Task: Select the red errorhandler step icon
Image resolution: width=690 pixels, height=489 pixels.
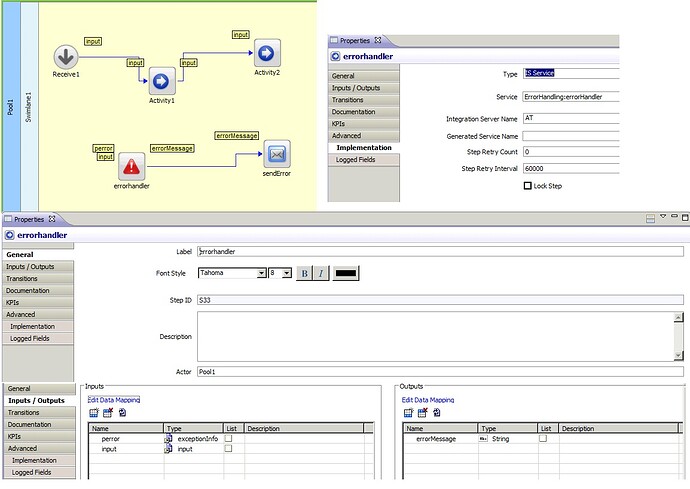Action: (x=132, y=166)
